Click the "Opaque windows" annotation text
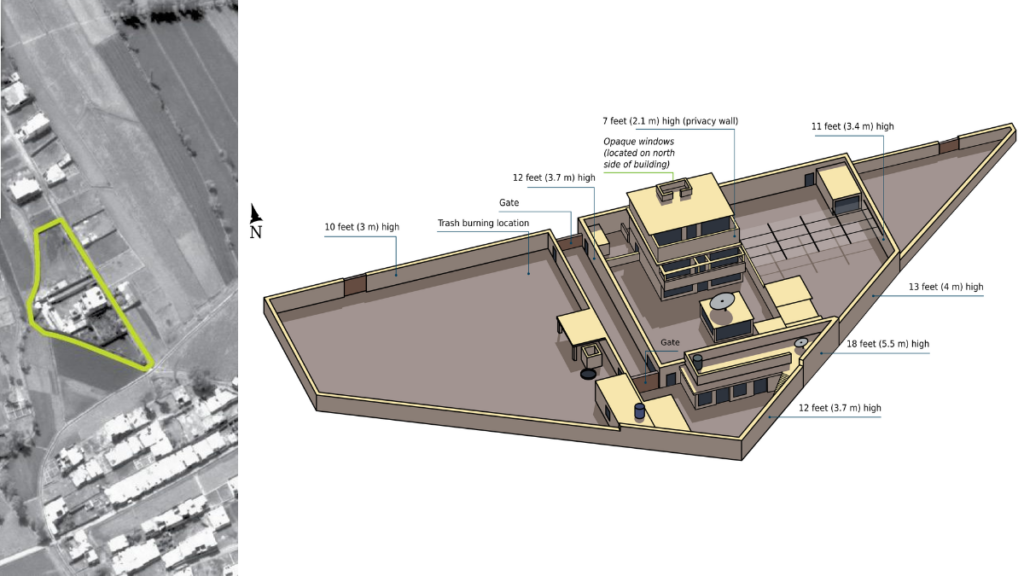The height and width of the screenshot is (576, 1024). click(639, 141)
